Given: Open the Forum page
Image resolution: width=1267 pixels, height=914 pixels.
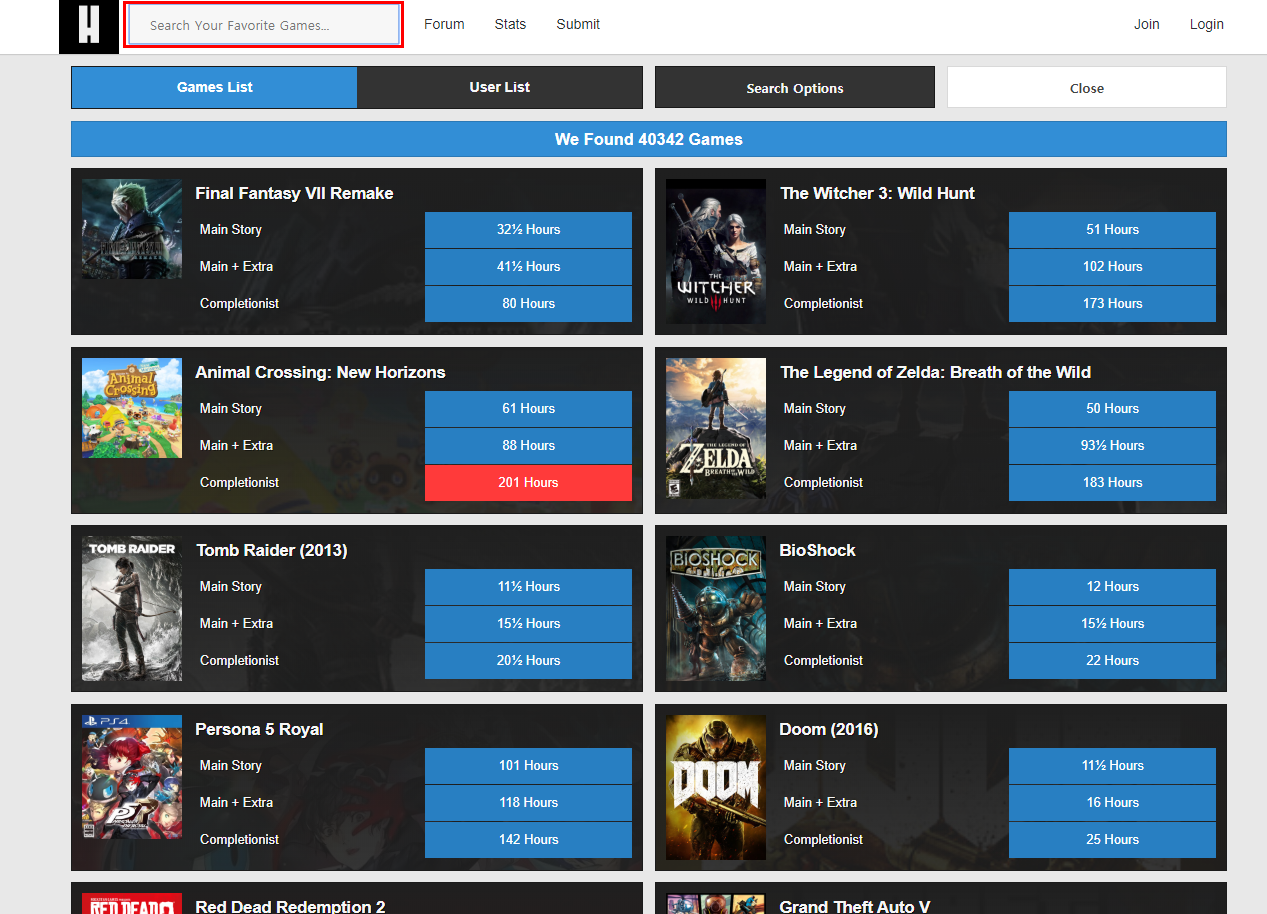Looking at the screenshot, I should pyautogui.click(x=444, y=24).
